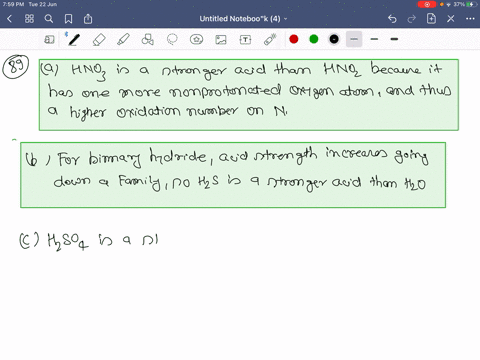Add a new page
The height and width of the screenshot is (360, 480).
coord(431,19)
